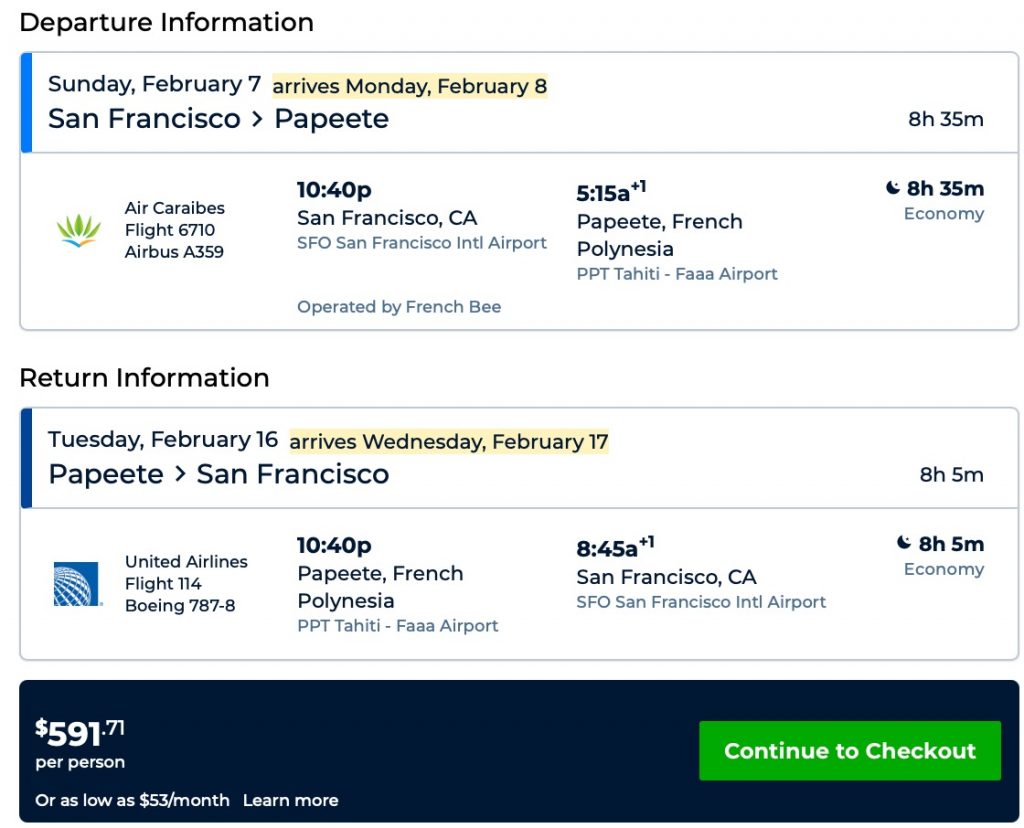
Task: Open the Learn more financing link
Action: click(x=290, y=800)
